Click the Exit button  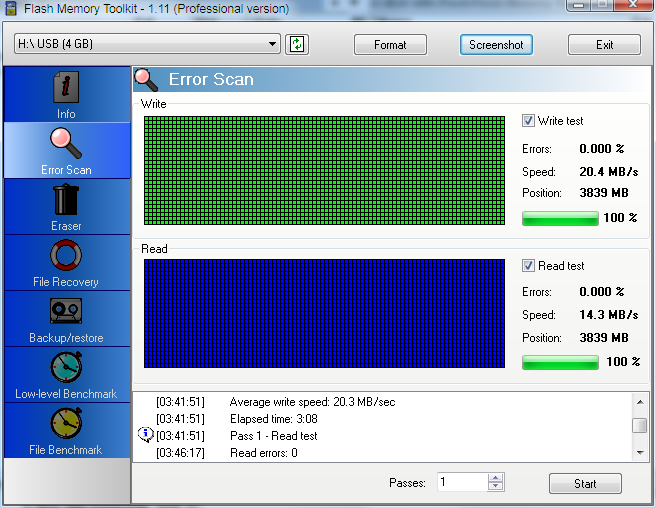[604, 45]
